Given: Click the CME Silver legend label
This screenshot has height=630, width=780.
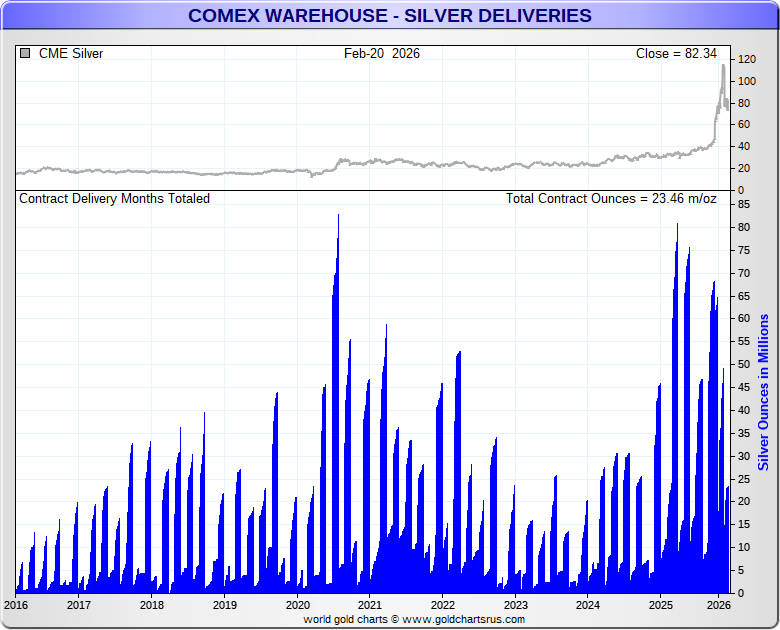Looking at the screenshot, I should (70, 54).
